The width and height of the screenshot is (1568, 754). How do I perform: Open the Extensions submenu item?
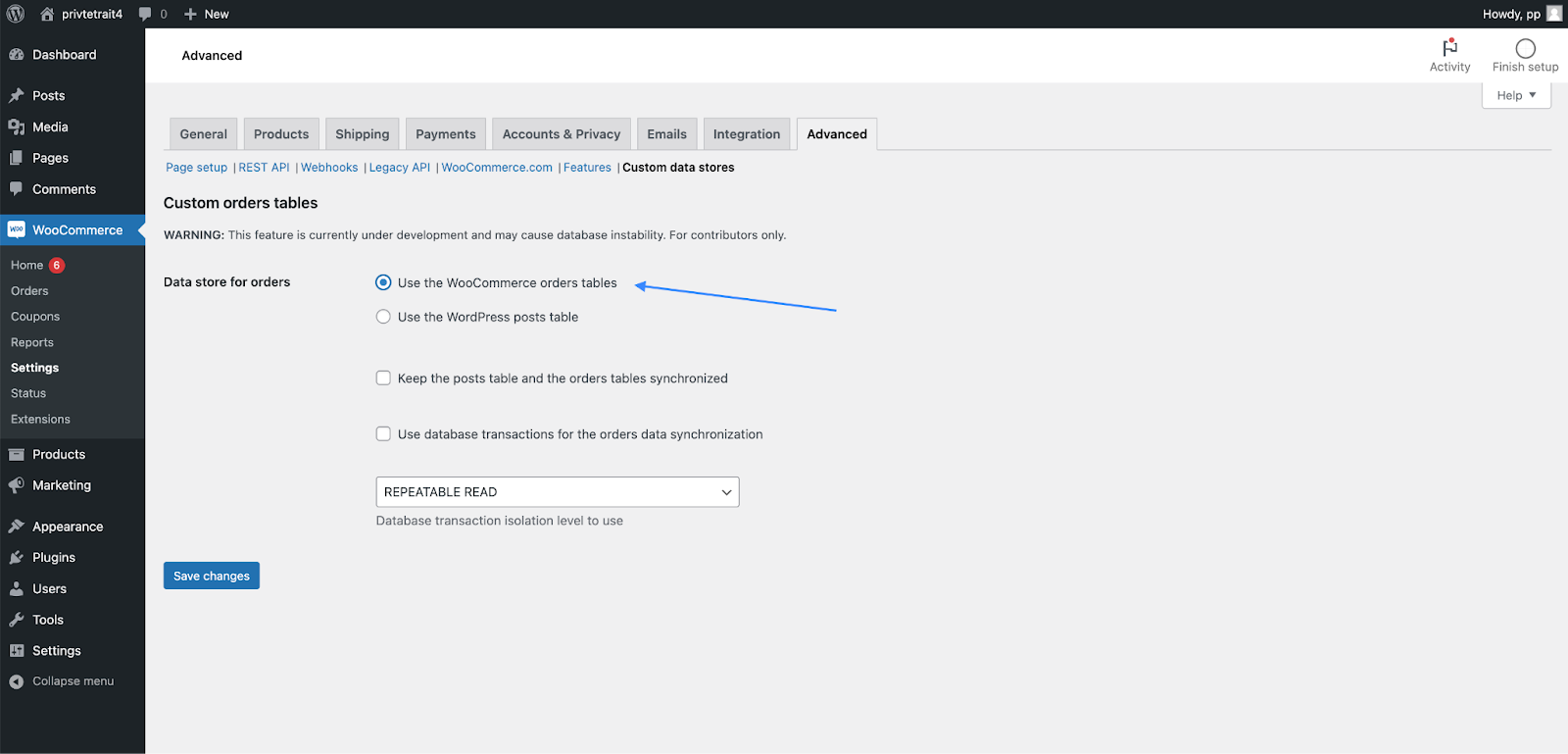pyautogui.click(x=40, y=419)
